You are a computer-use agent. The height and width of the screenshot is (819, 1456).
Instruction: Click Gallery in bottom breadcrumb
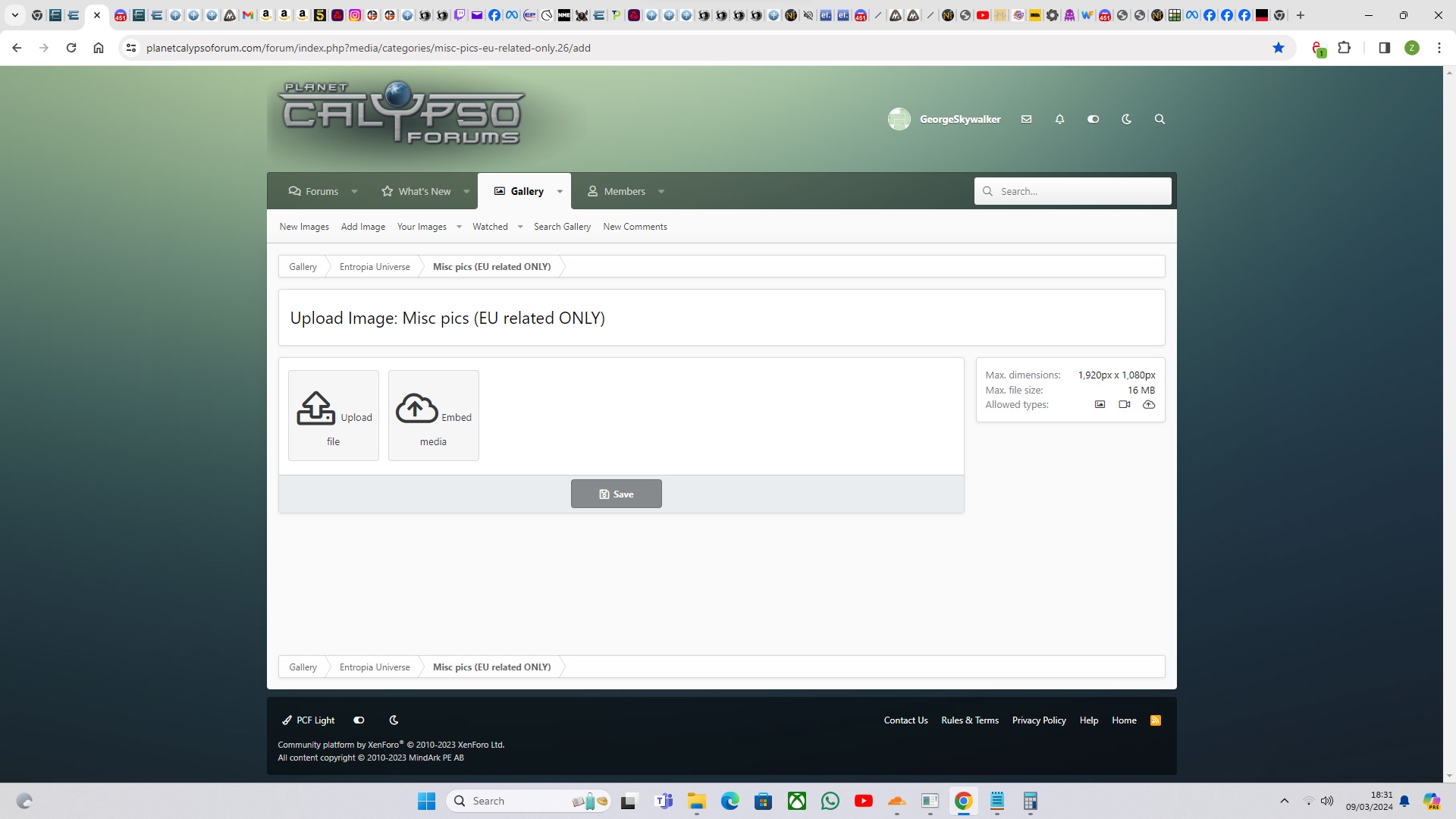click(x=303, y=667)
